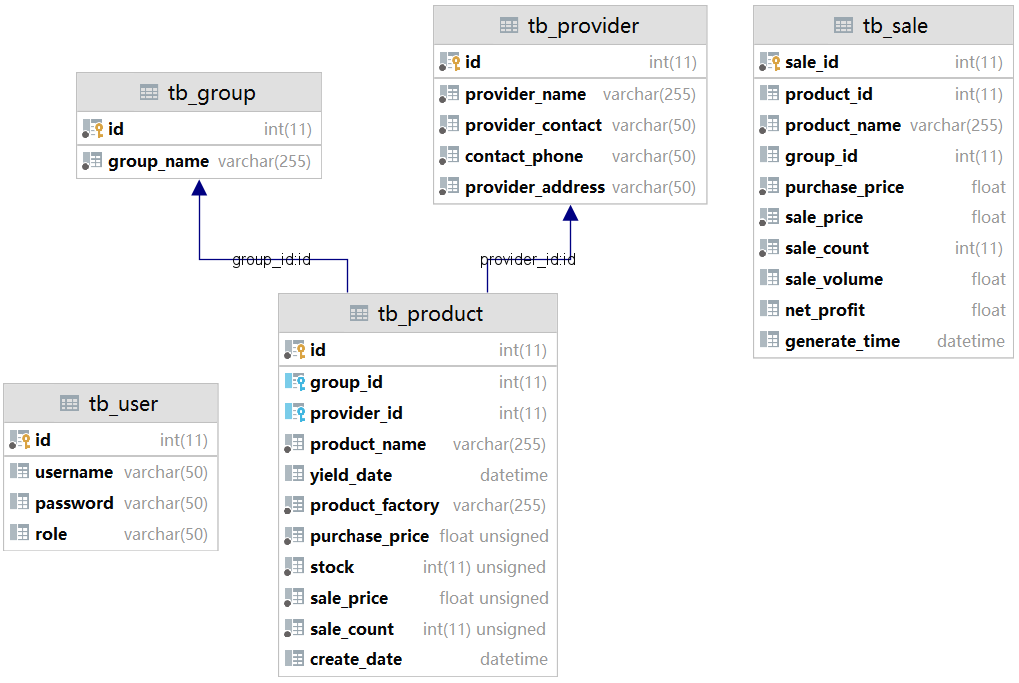
Task: Select the purchase_price column in tb_product
Action: (x=369, y=536)
